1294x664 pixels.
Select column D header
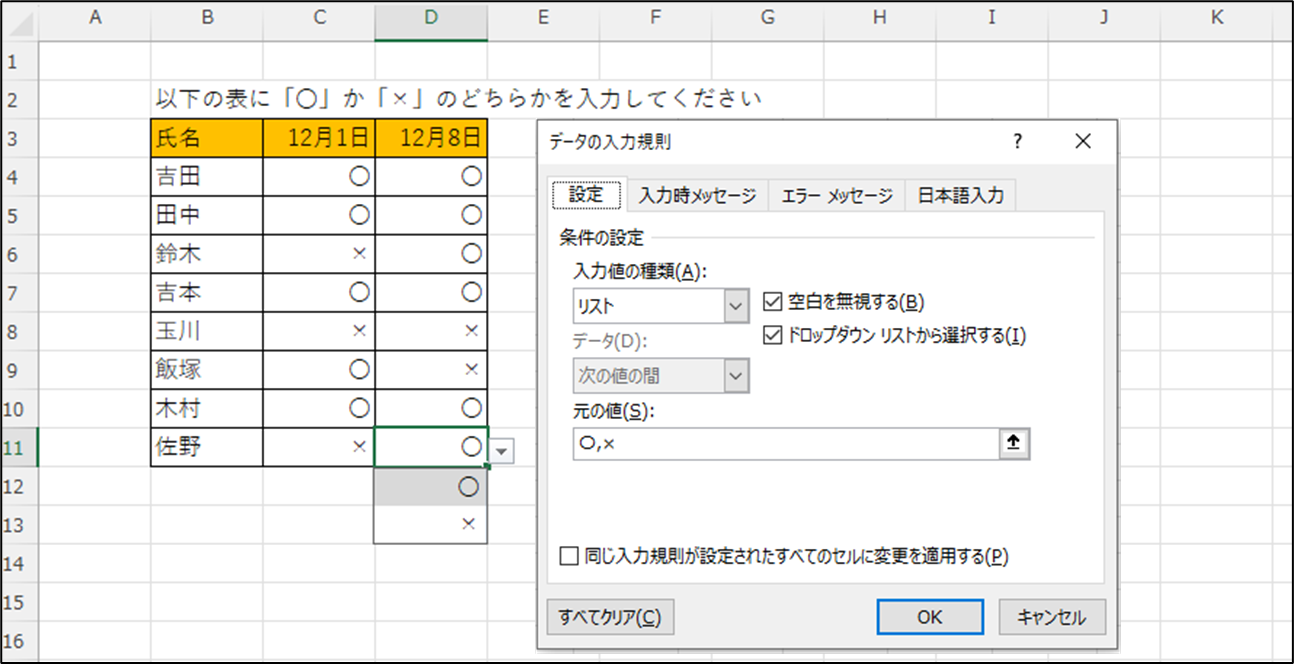click(x=431, y=17)
